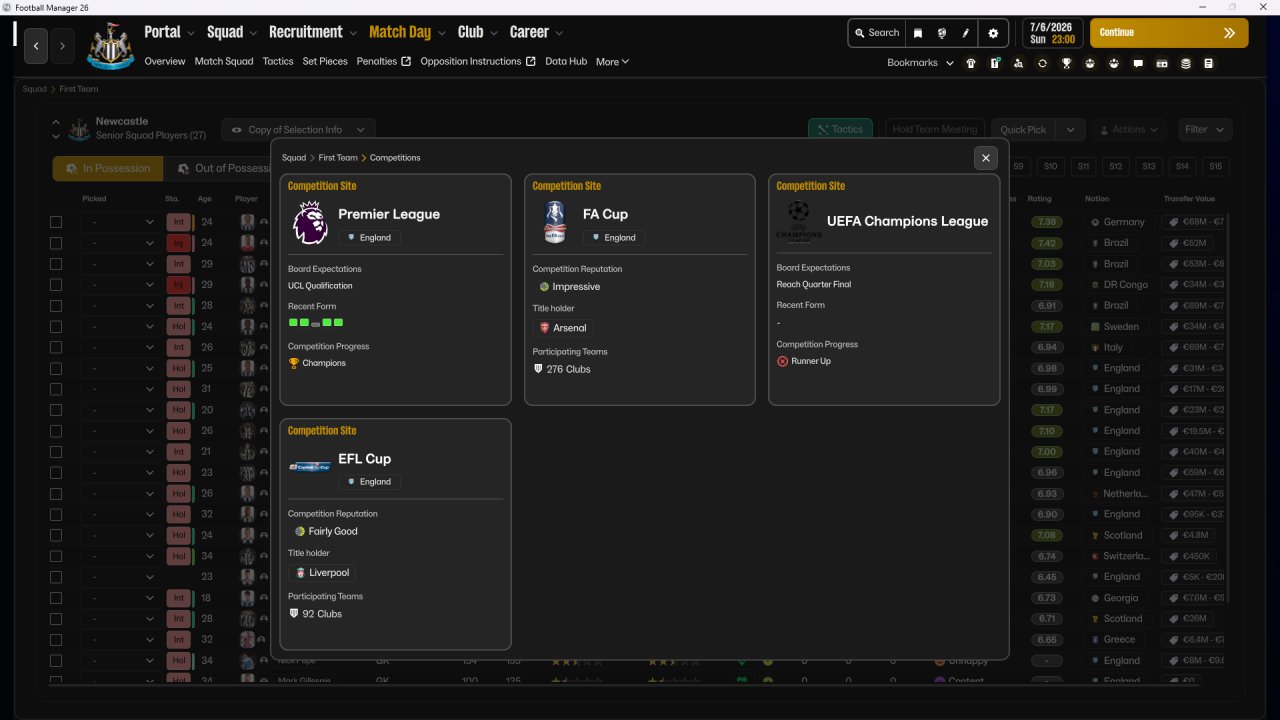Click the UEFA Champions League starball logo

click(x=798, y=221)
